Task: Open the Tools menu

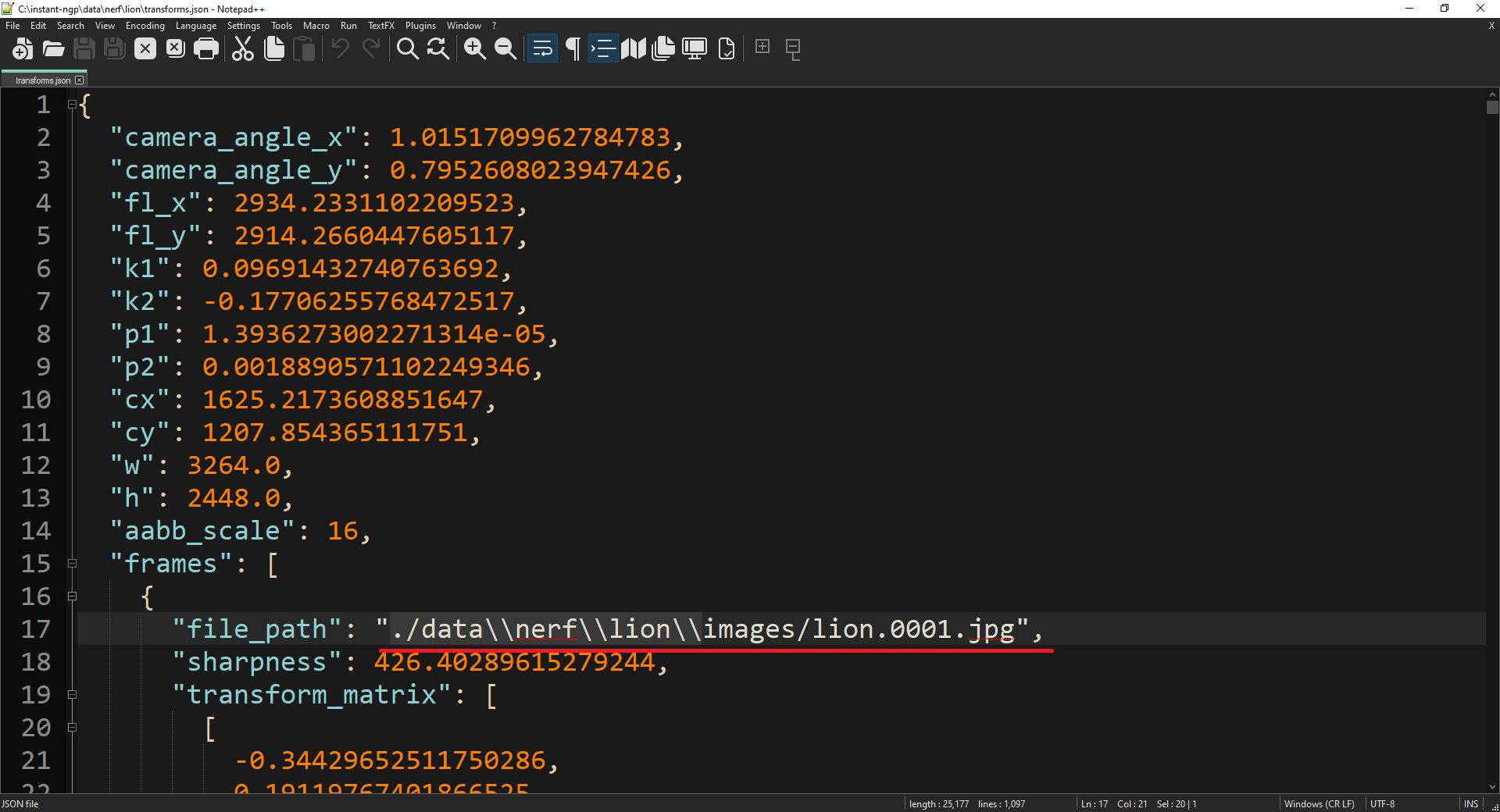Action: tap(281, 26)
